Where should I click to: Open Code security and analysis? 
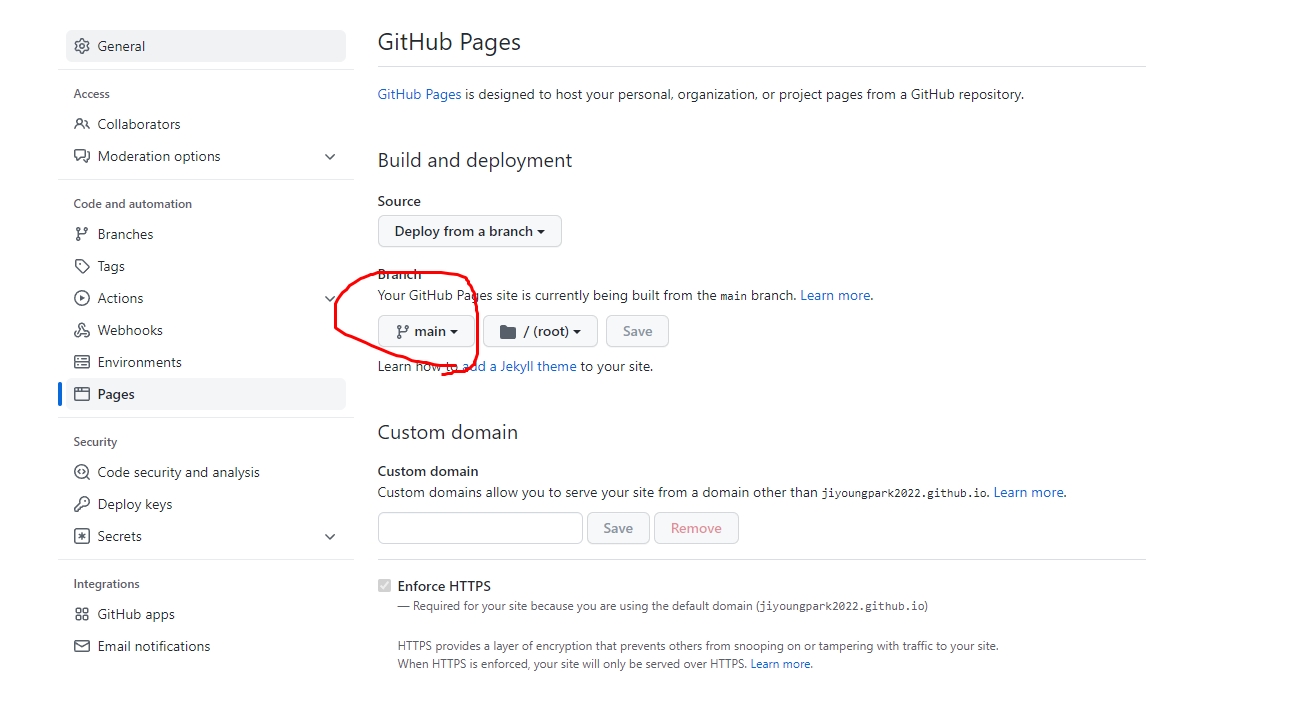[206, 472]
